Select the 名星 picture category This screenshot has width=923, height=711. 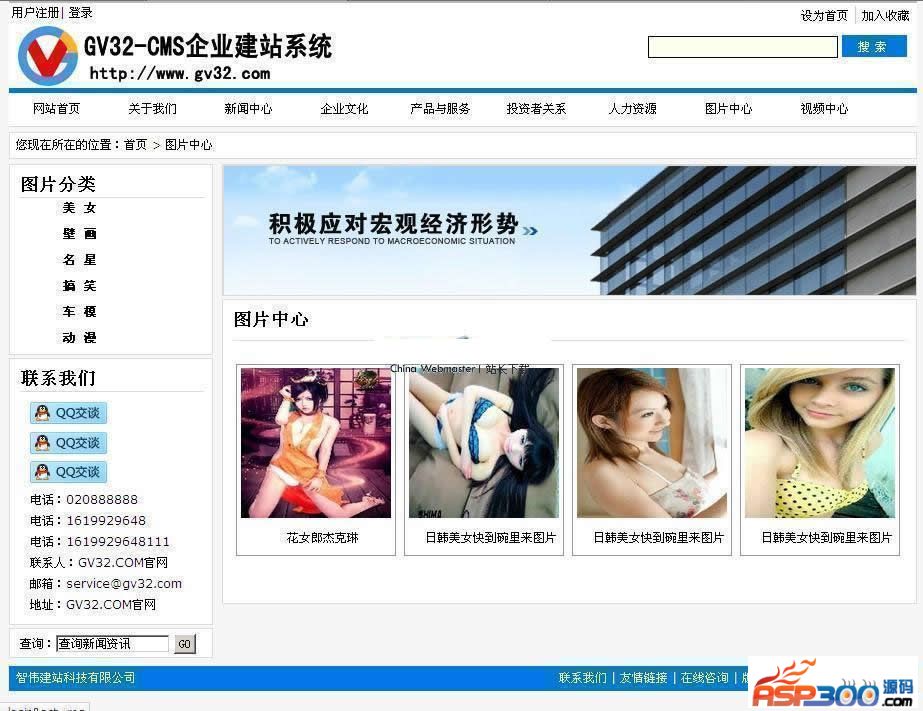(79, 260)
